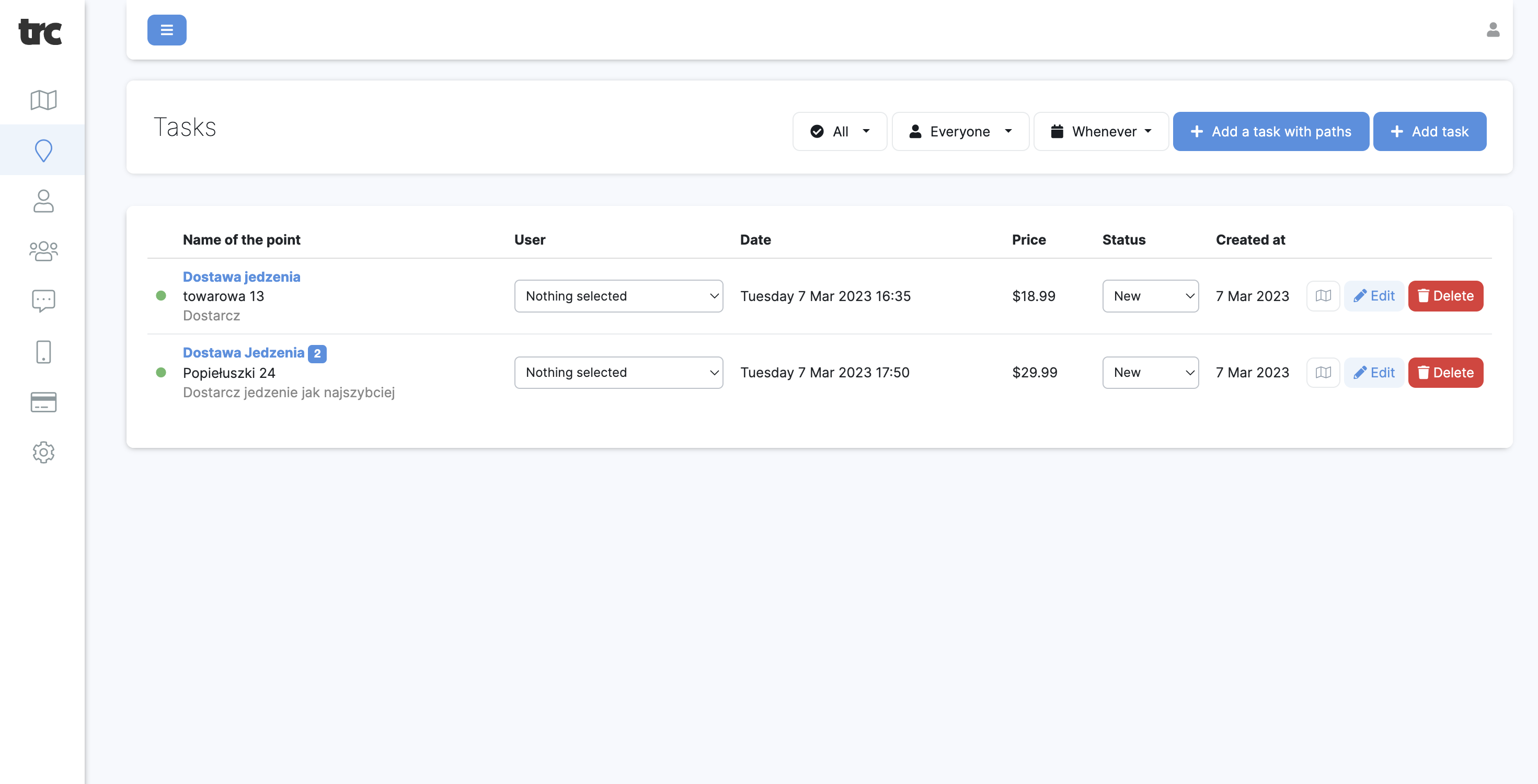Open the All status filter dropdown
Viewport: 1538px width, 784px height.
click(840, 131)
